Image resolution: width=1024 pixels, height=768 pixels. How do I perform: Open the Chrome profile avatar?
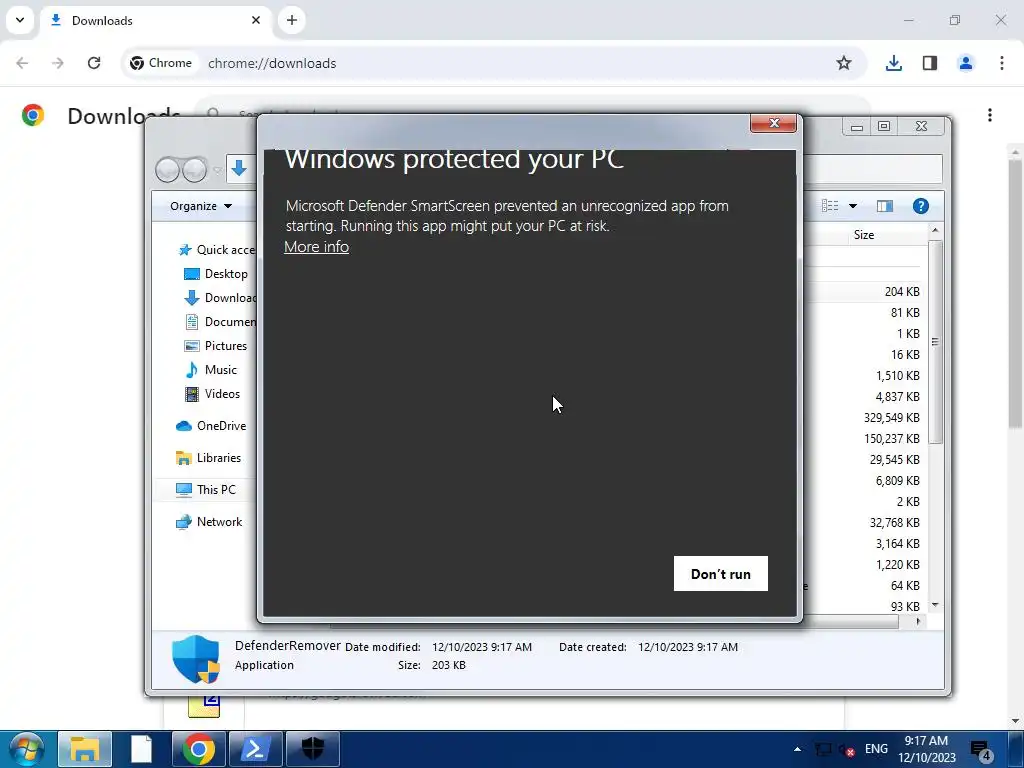point(966,63)
